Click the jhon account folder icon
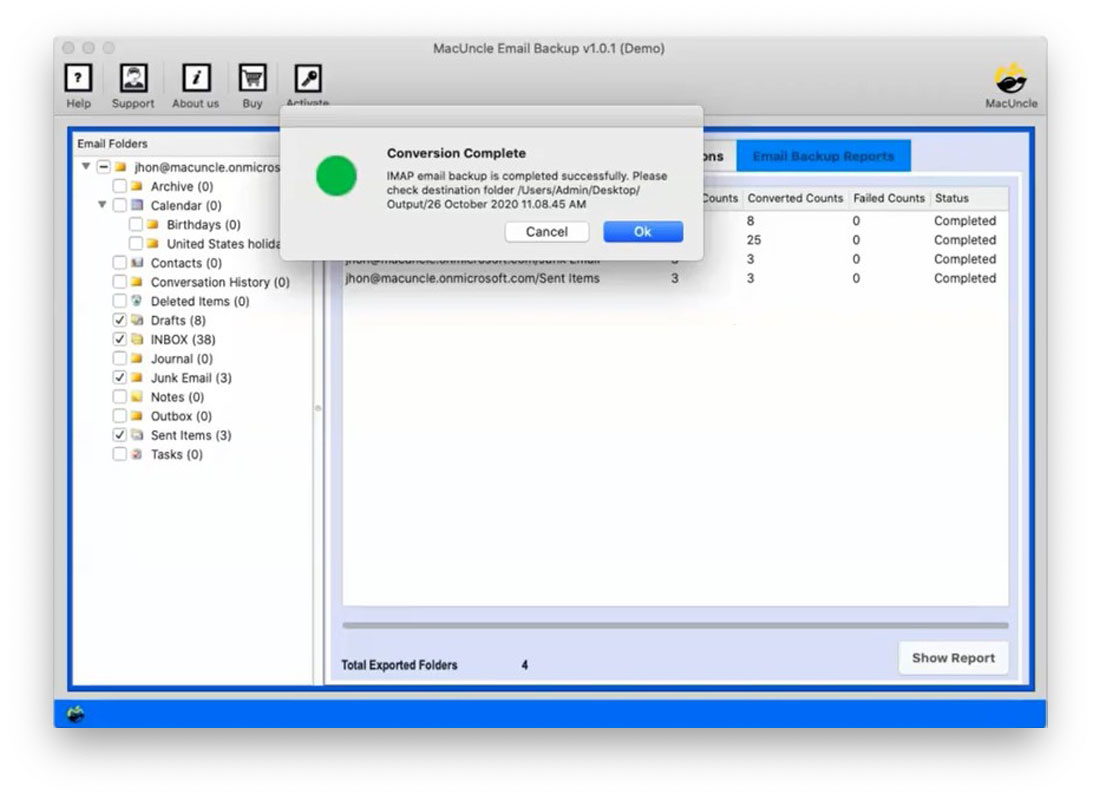The image size is (1096, 799). pos(121,167)
